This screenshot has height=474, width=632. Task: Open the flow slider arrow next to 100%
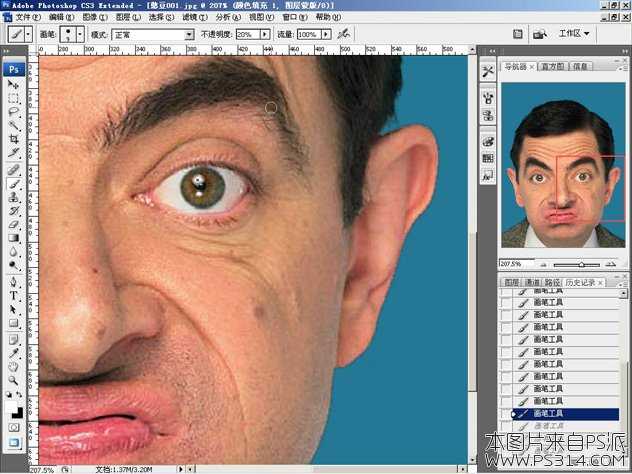tap(326, 35)
